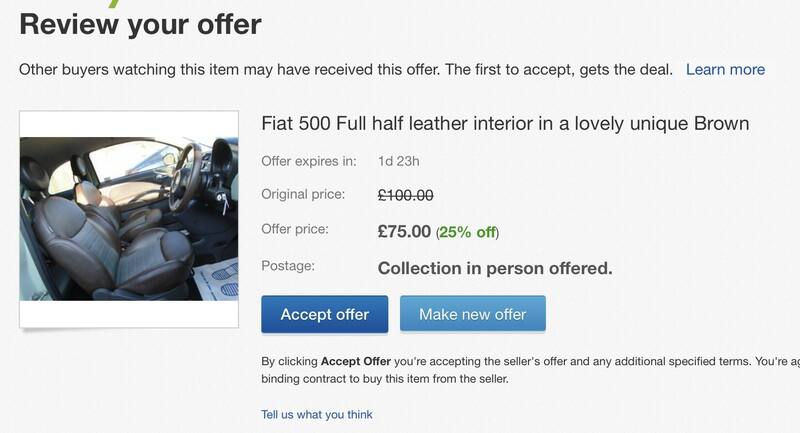This screenshot has width=800, height=433.
Task: Click the Original price label
Action: coord(303,194)
